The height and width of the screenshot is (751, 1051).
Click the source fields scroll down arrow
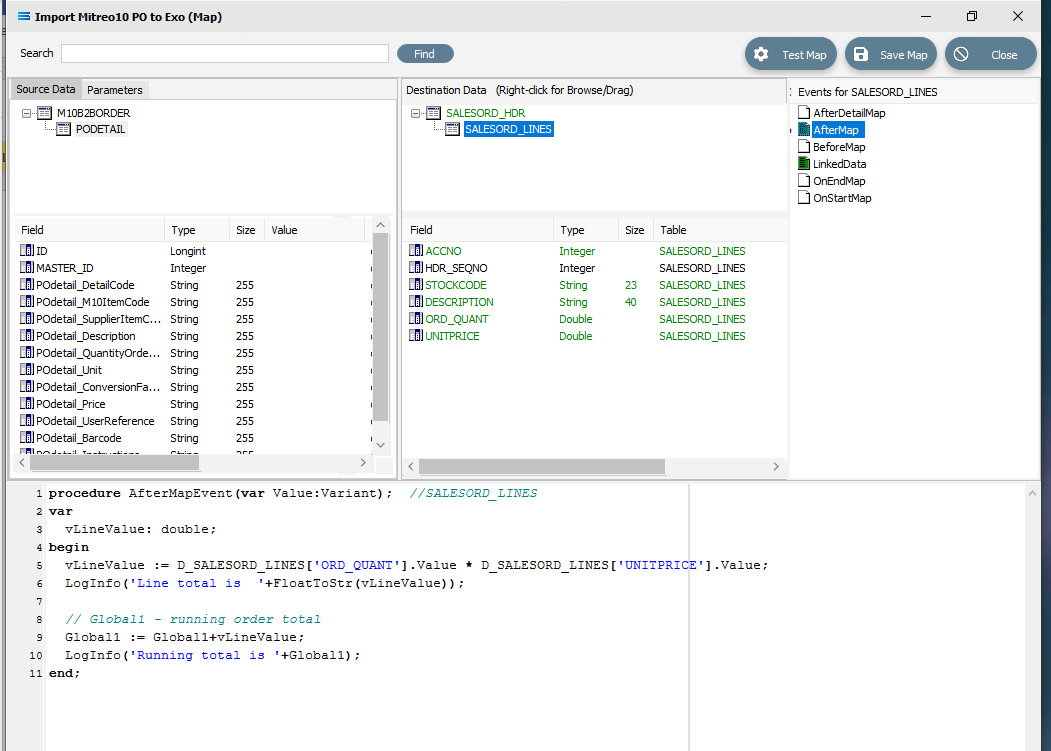pyautogui.click(x=380, y=445)
